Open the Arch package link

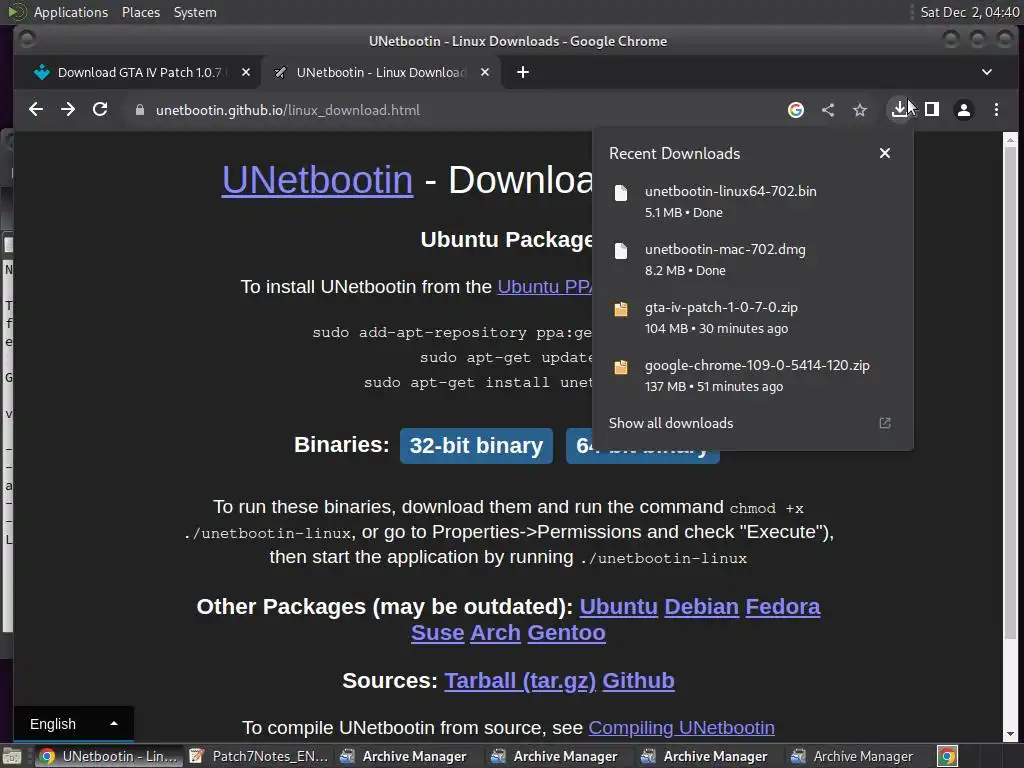495,633
